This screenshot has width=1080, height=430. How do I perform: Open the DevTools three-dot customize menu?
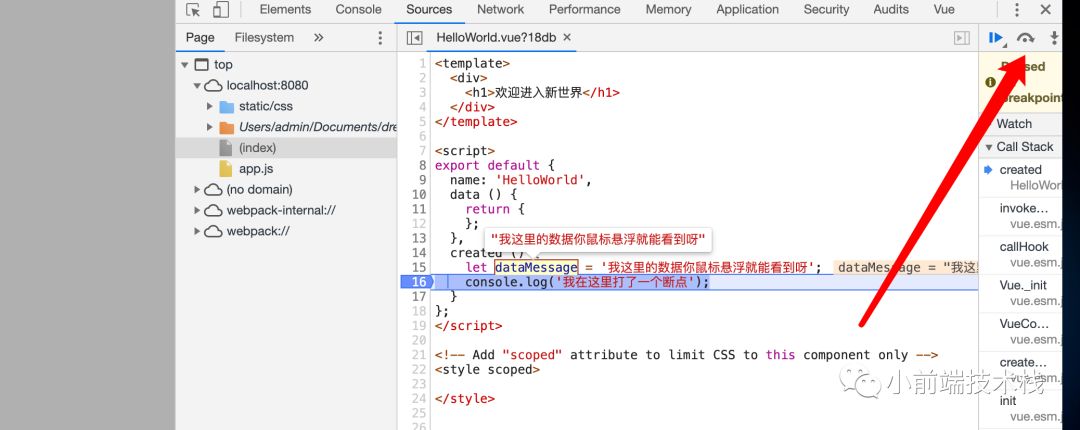(x=1017, y=10)
